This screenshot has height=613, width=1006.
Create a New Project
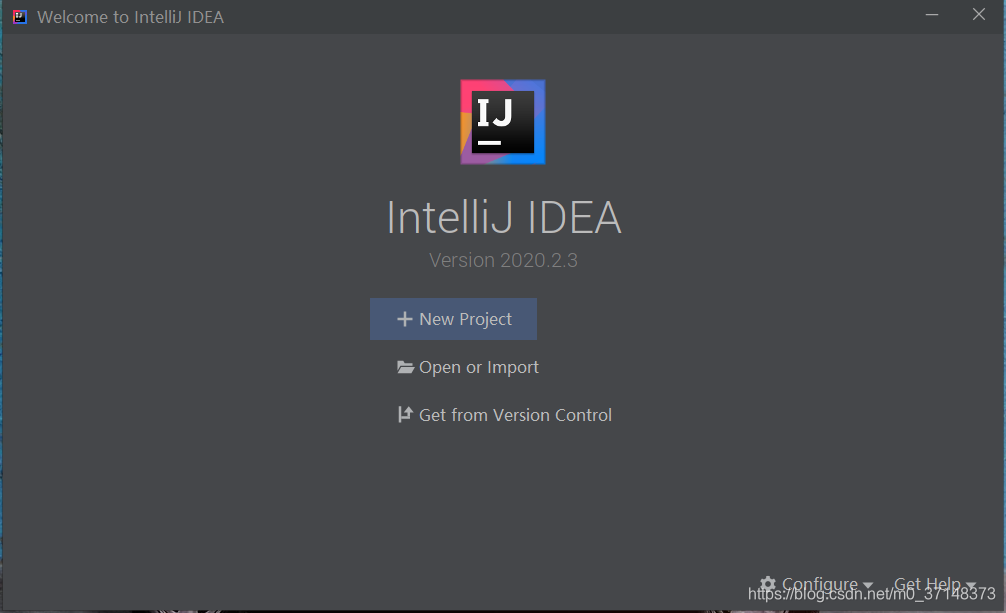[x=454, y=319]
